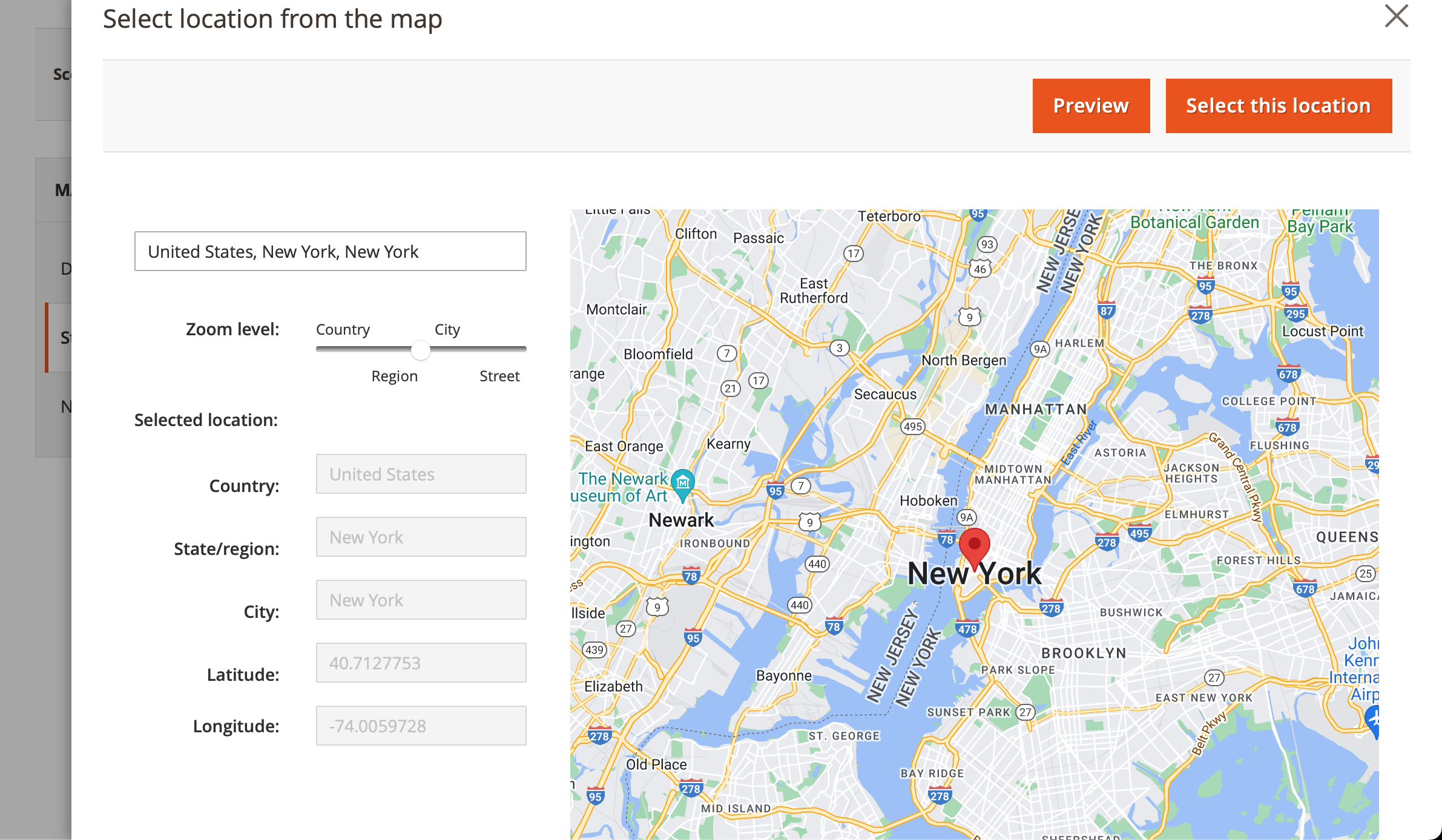
Task: Click the BROOKLYN label on the map
Action: [1084, 653]
